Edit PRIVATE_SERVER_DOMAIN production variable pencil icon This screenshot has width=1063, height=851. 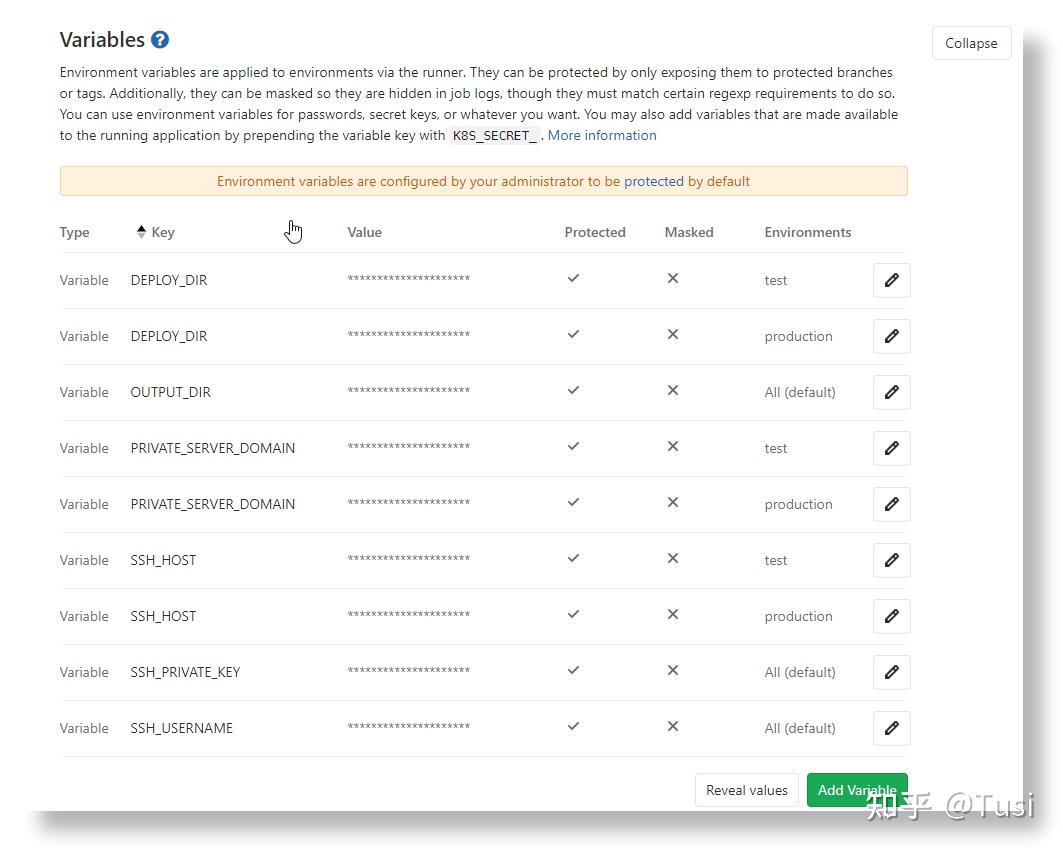891,504
